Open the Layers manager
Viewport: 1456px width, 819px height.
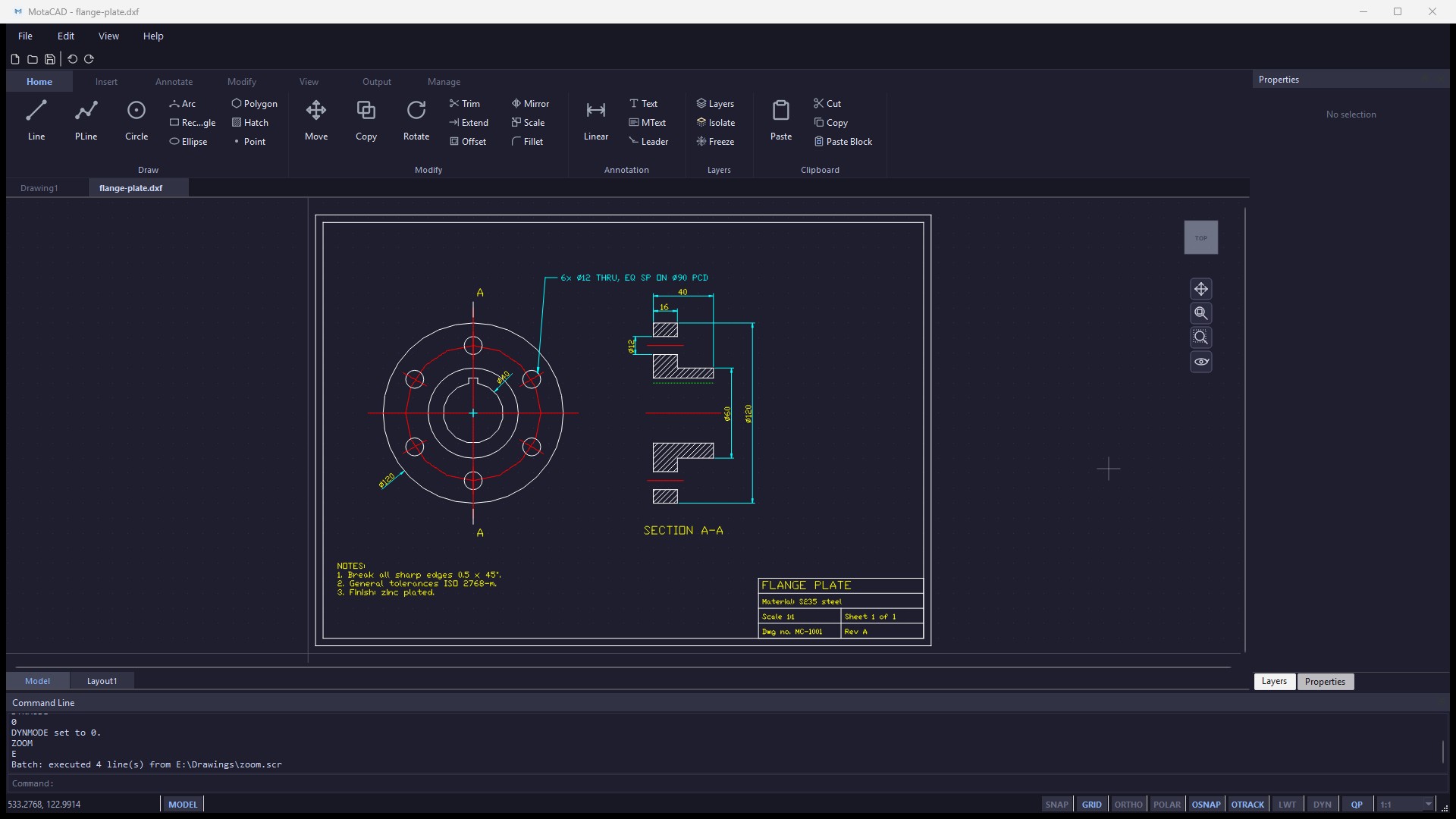[x=715, y=104]
